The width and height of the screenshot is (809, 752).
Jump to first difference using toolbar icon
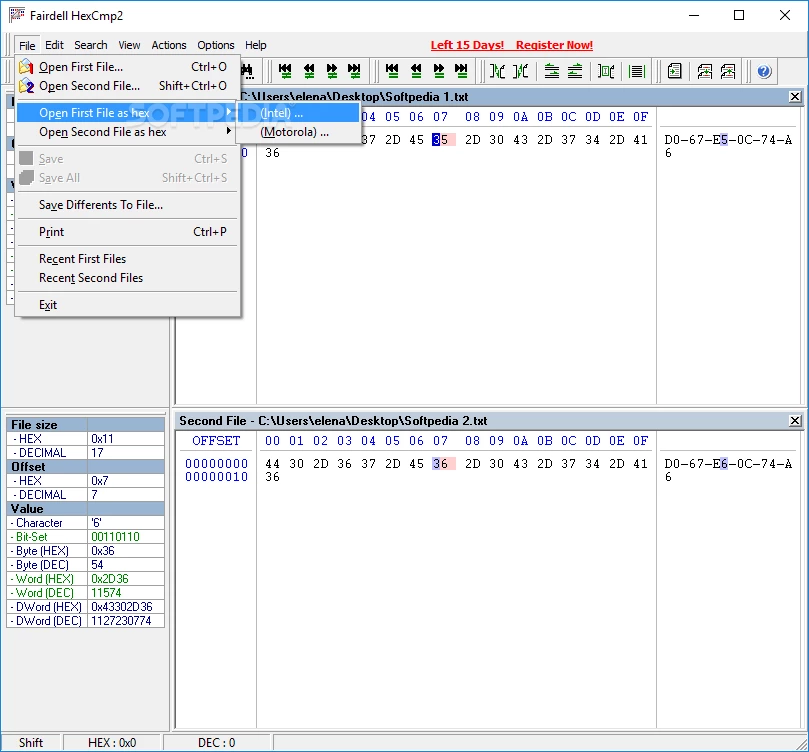pos(286,71)
